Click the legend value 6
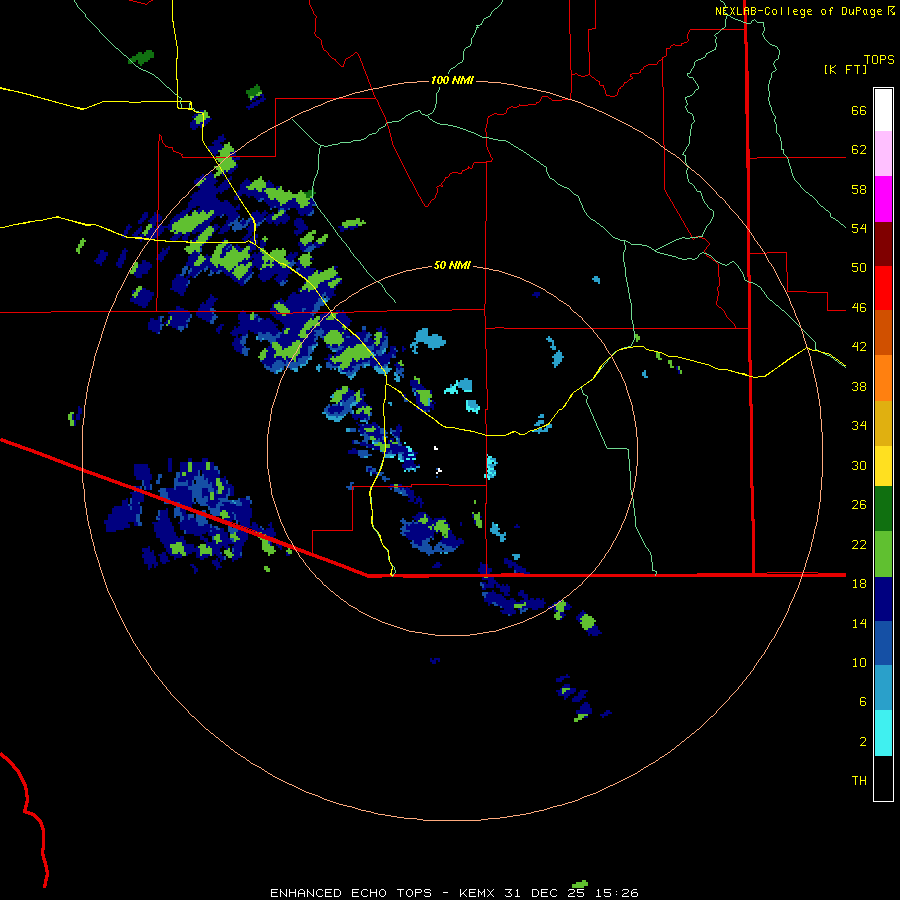This screenshot has width=900, height=900. [x=863, y=701]
